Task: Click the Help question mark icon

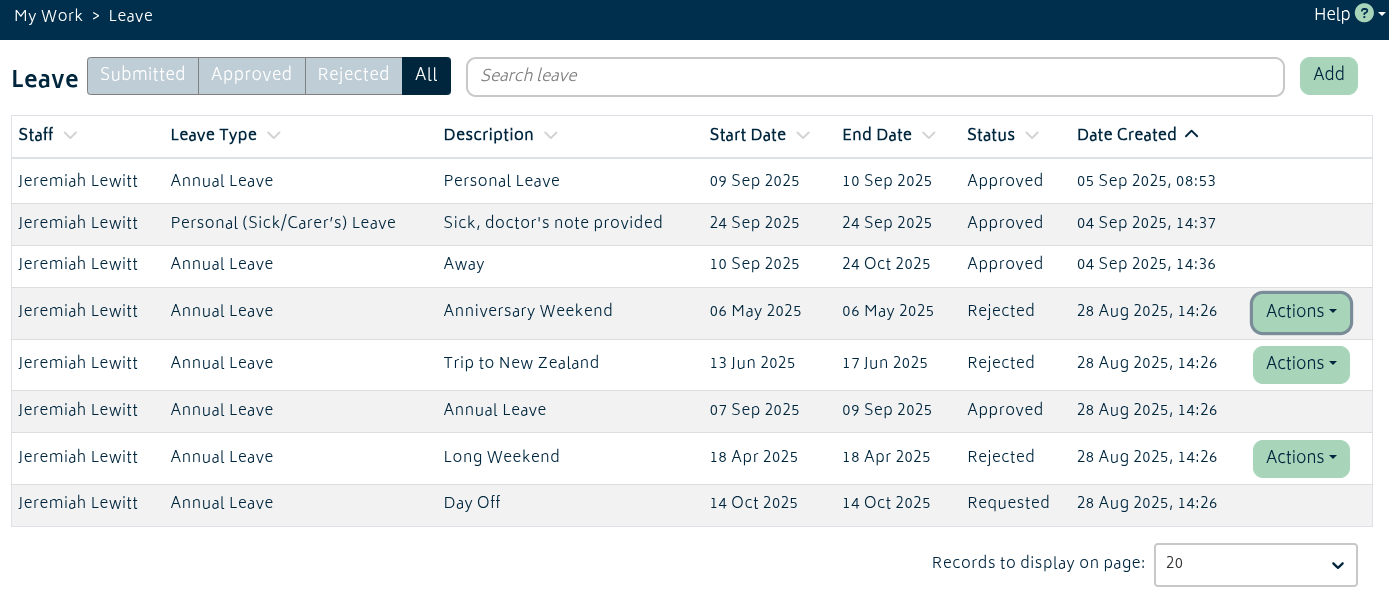Action: pos(1364,14)
